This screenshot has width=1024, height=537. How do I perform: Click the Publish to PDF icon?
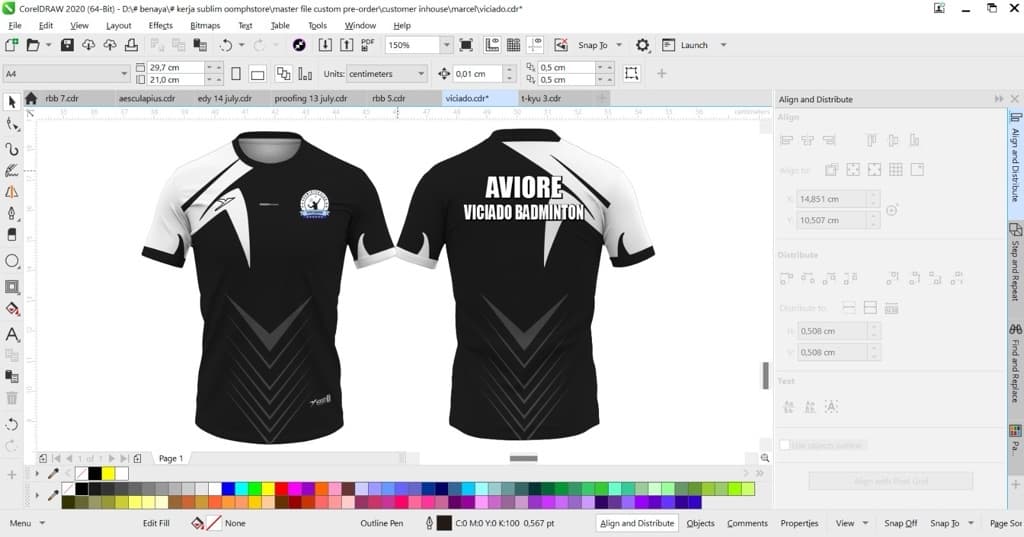pos(368,44)
